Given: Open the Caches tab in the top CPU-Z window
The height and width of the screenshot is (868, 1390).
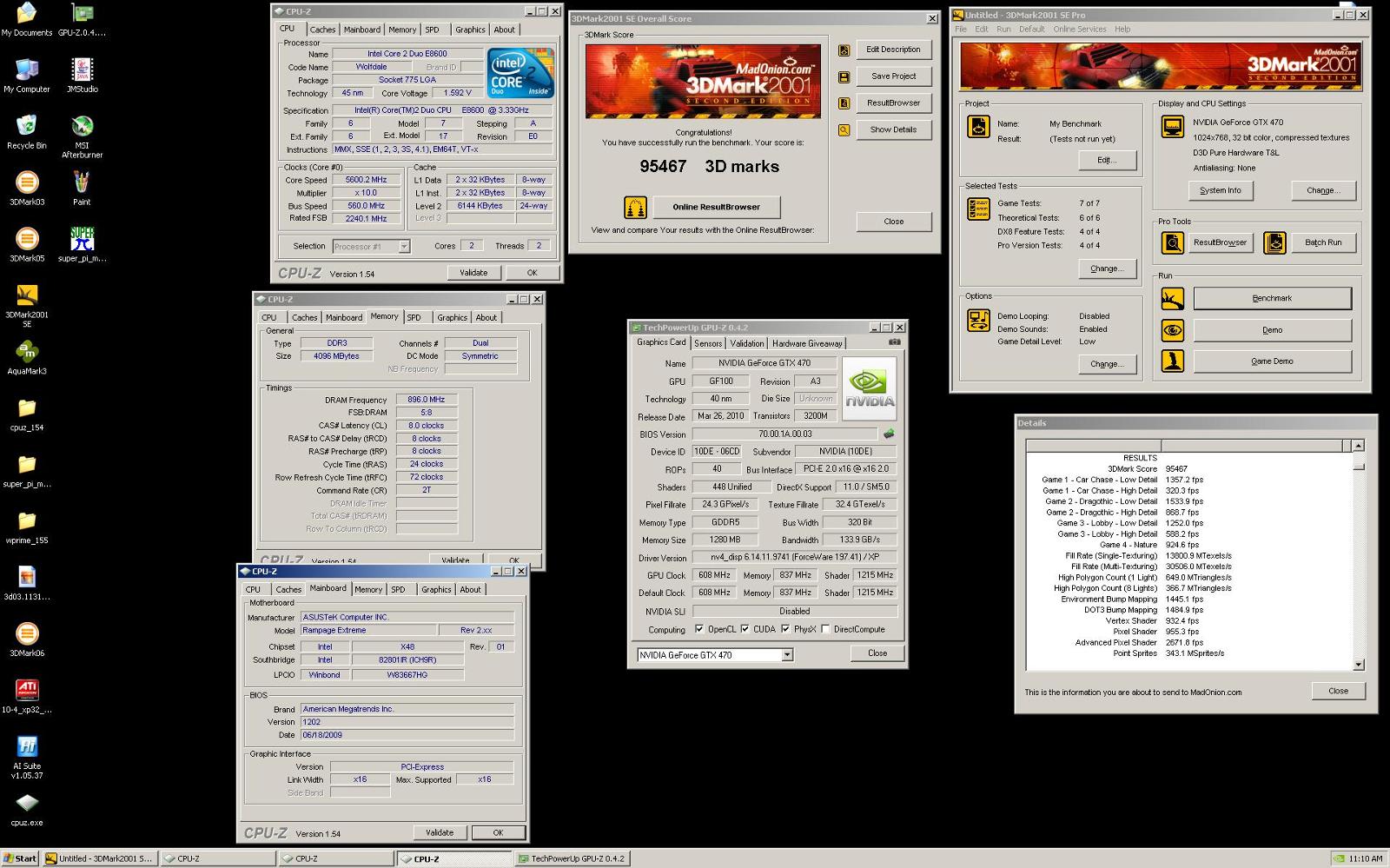Looking at the screenshot, I should pos(322,30).
